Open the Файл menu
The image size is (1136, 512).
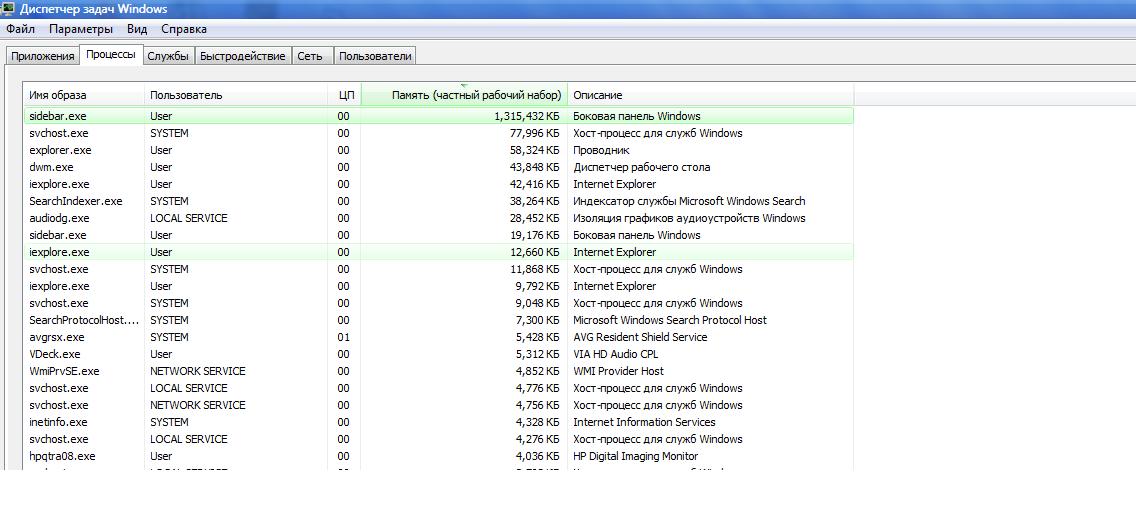20,30
